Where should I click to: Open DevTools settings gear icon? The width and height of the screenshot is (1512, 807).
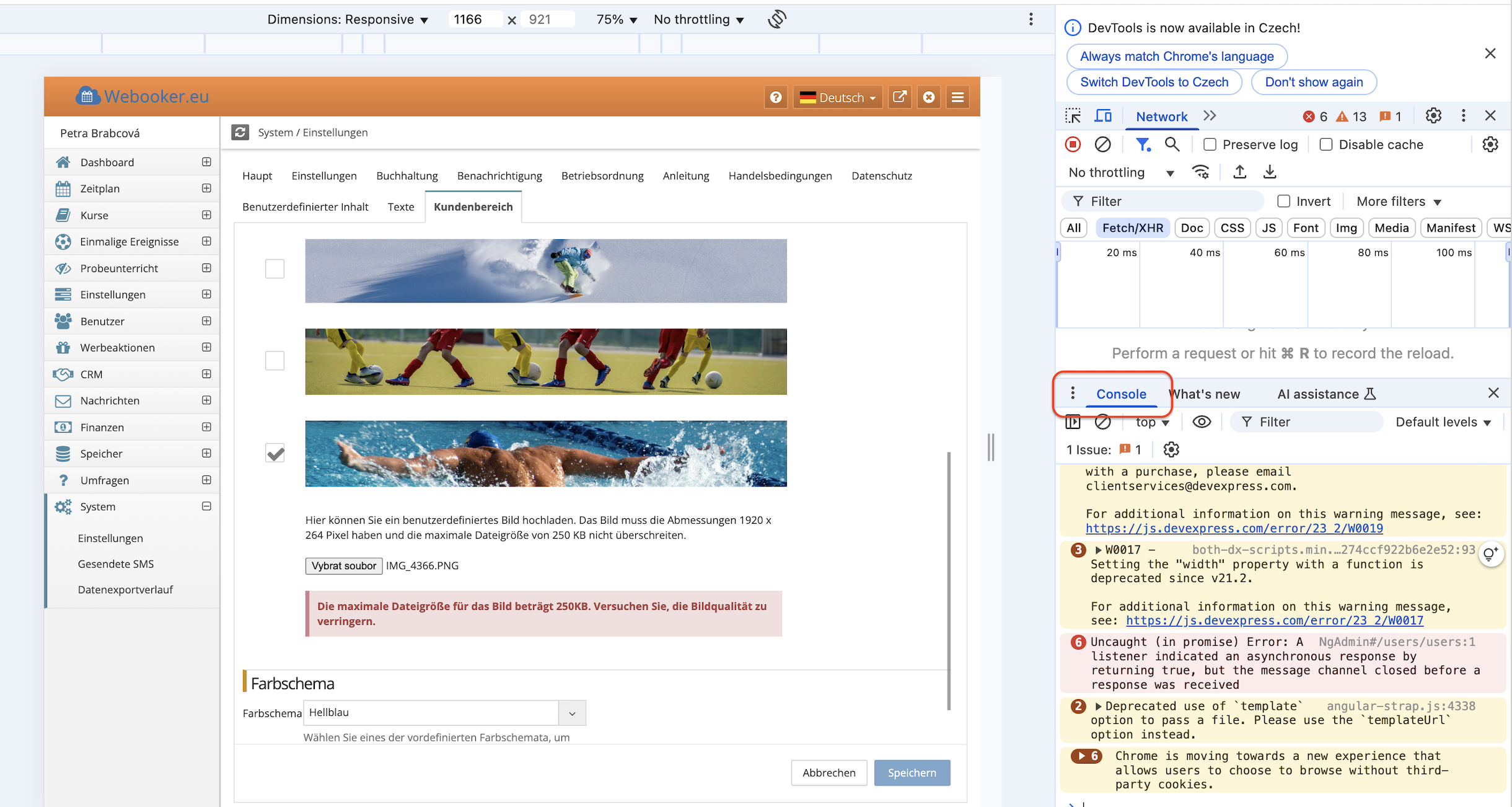1433,116
